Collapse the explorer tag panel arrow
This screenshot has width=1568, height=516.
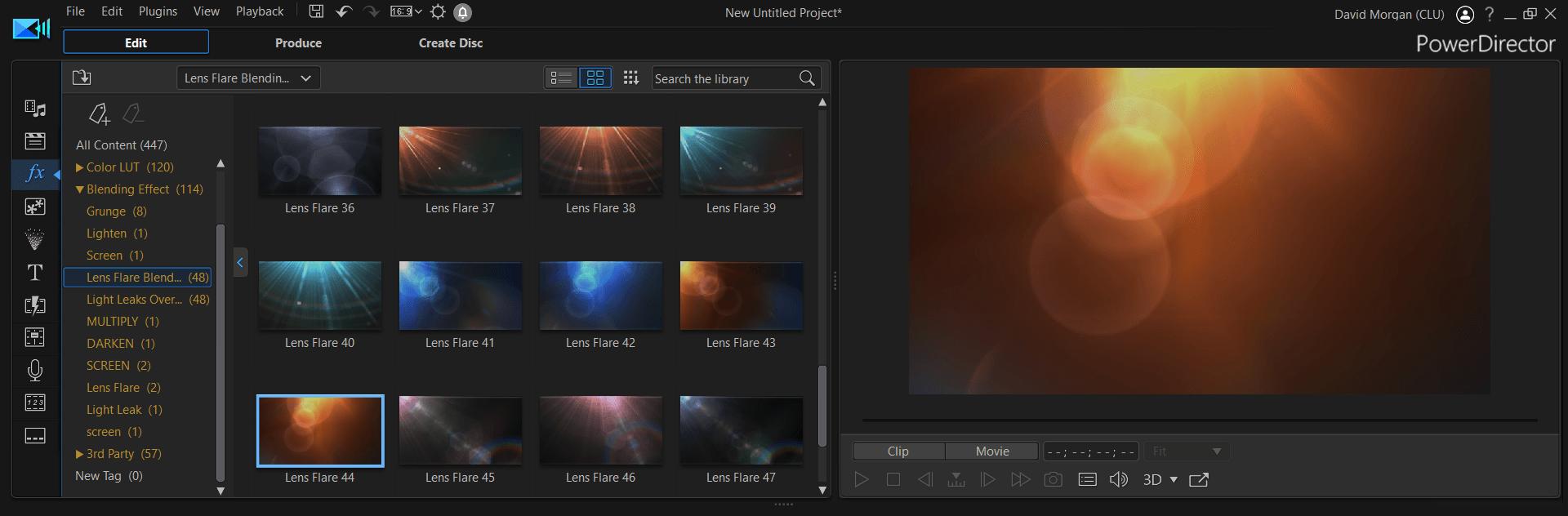pyautogui.click(x=240, y=262)
